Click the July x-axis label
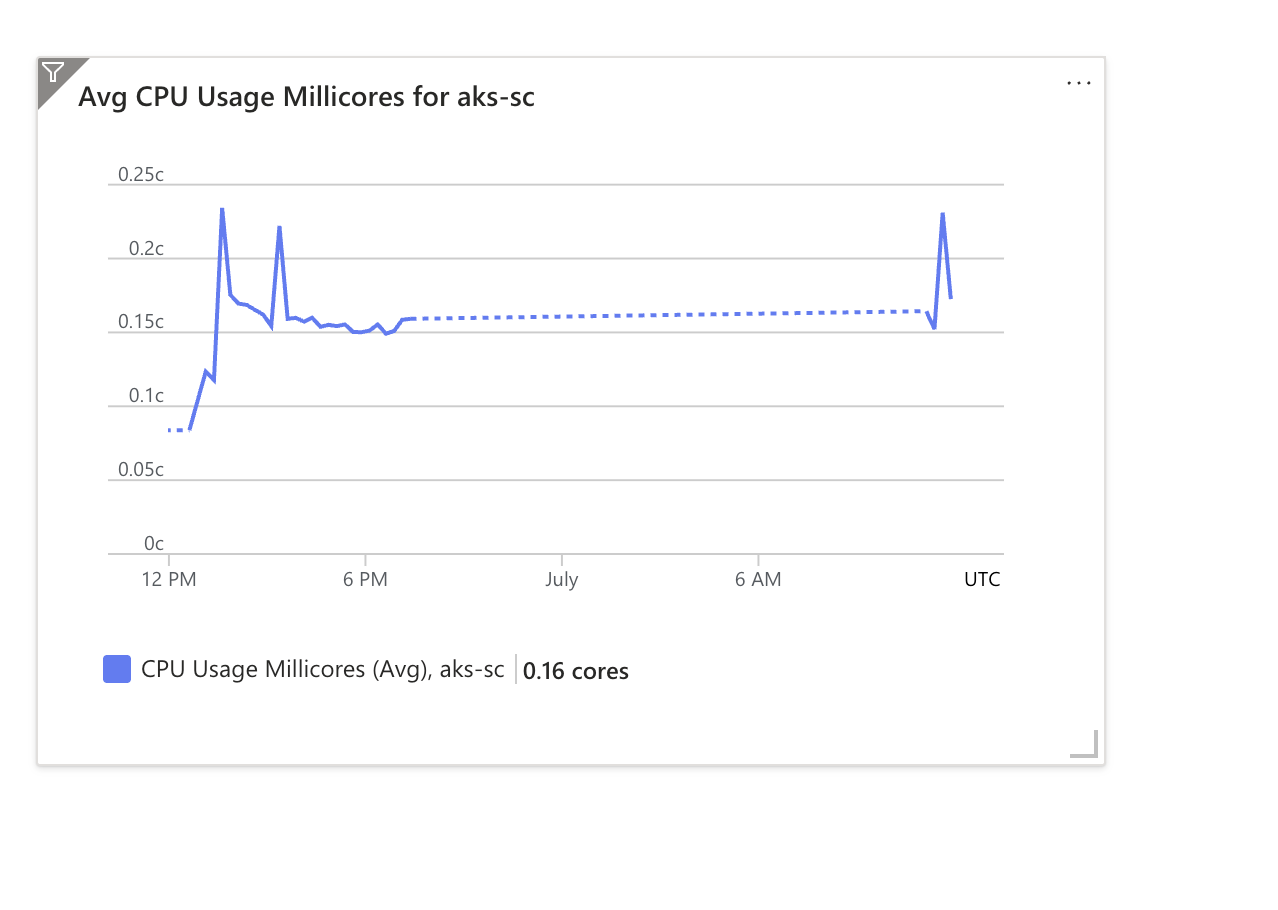 561,579
